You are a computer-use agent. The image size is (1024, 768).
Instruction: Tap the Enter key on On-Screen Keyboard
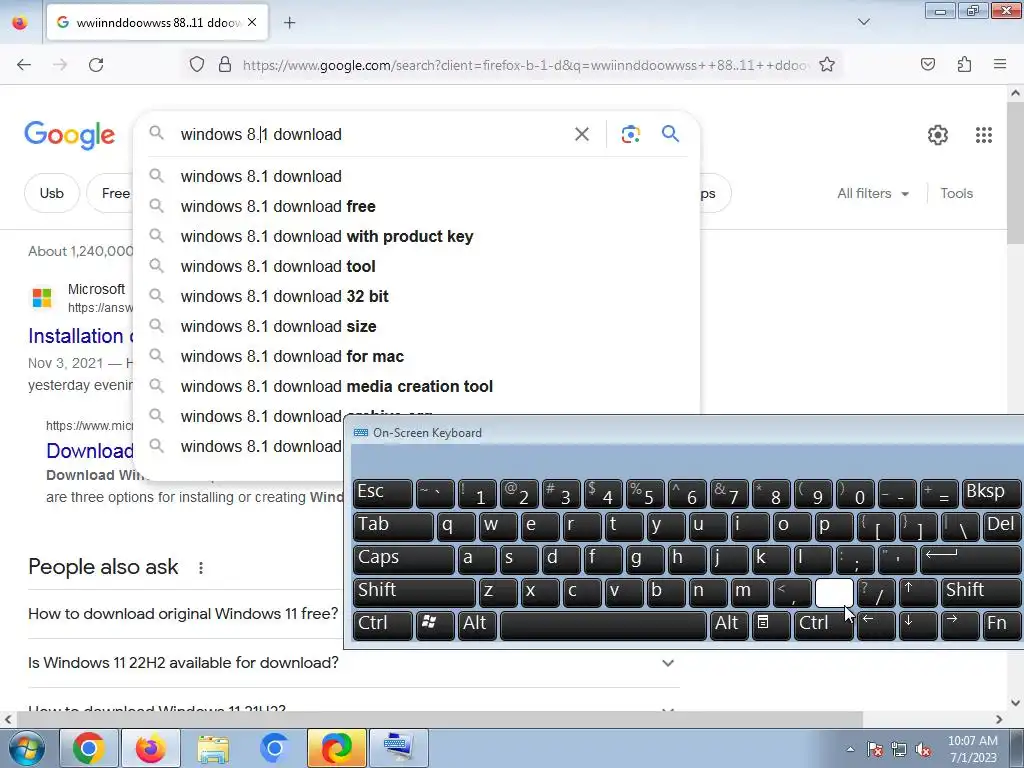[x=970, y=559]
